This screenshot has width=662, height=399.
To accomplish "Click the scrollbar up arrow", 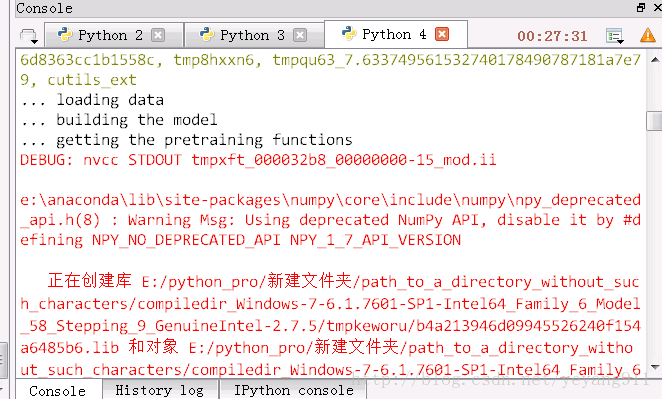I will (x=655, y=60).
